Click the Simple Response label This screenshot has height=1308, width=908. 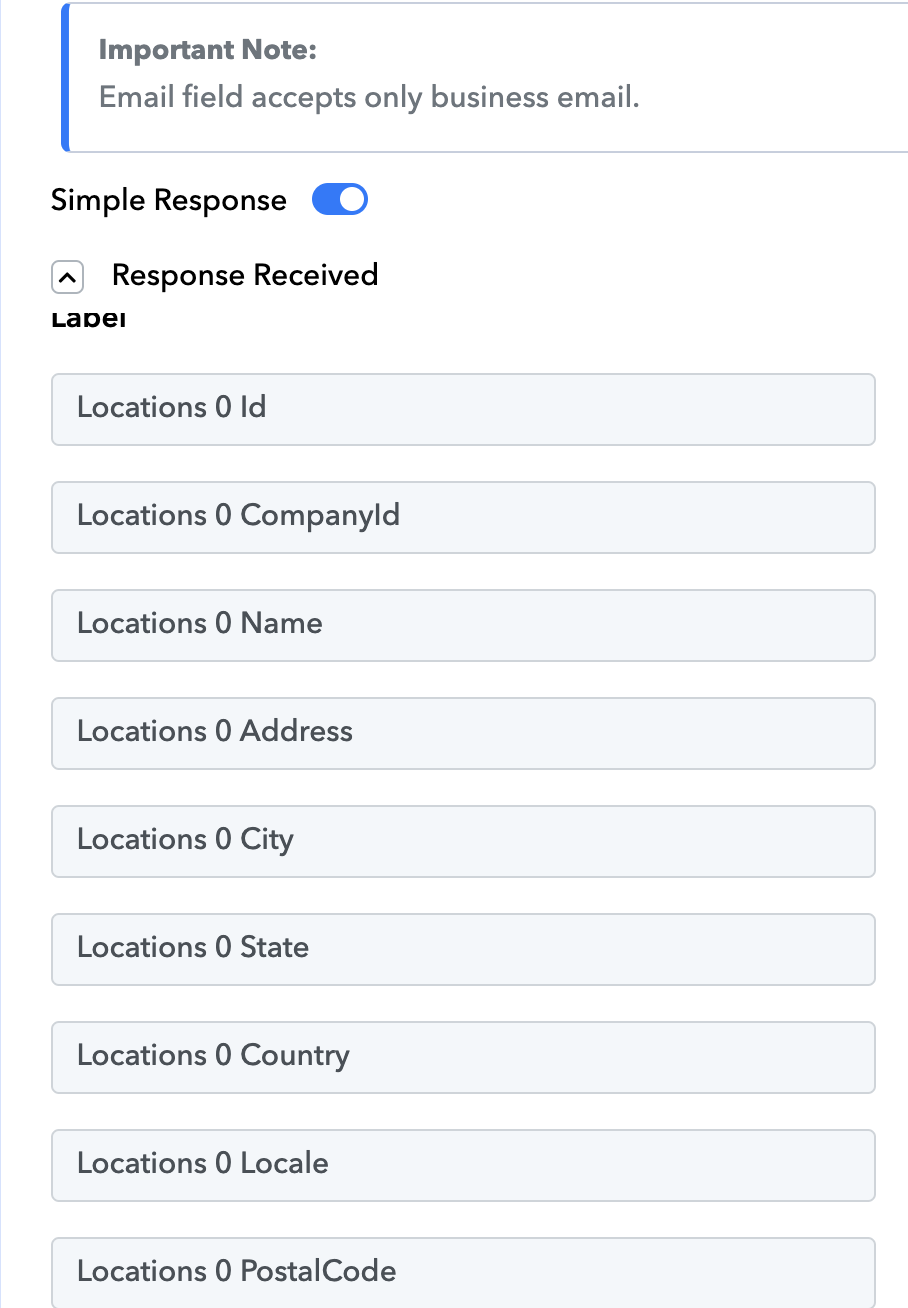[168, 200]
